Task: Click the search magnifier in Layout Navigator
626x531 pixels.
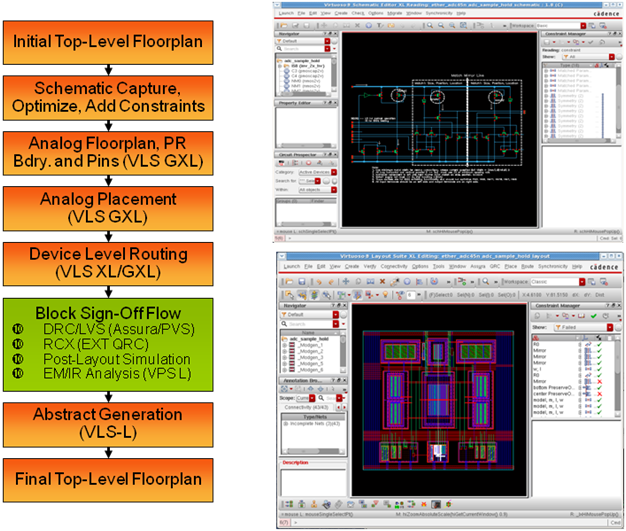Action: point(284,324)
